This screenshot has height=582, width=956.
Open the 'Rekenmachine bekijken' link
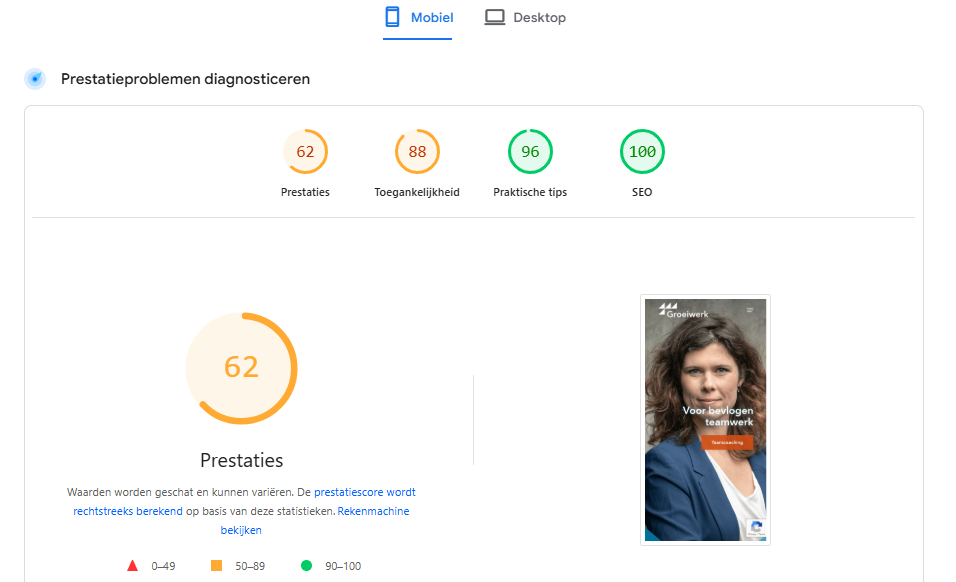[x=373, y=511]
